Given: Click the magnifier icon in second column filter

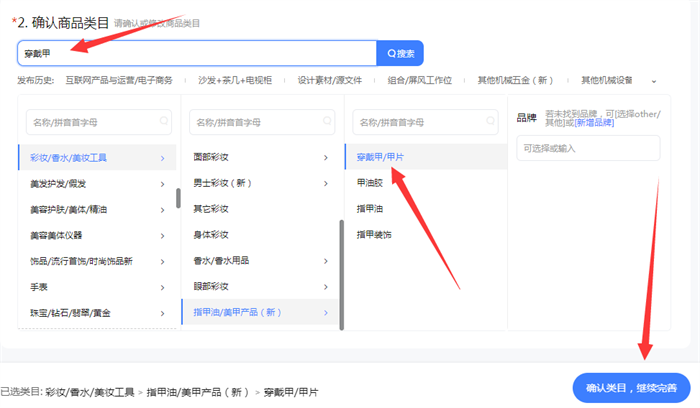Looking at the screenshot, I should 327,122.
